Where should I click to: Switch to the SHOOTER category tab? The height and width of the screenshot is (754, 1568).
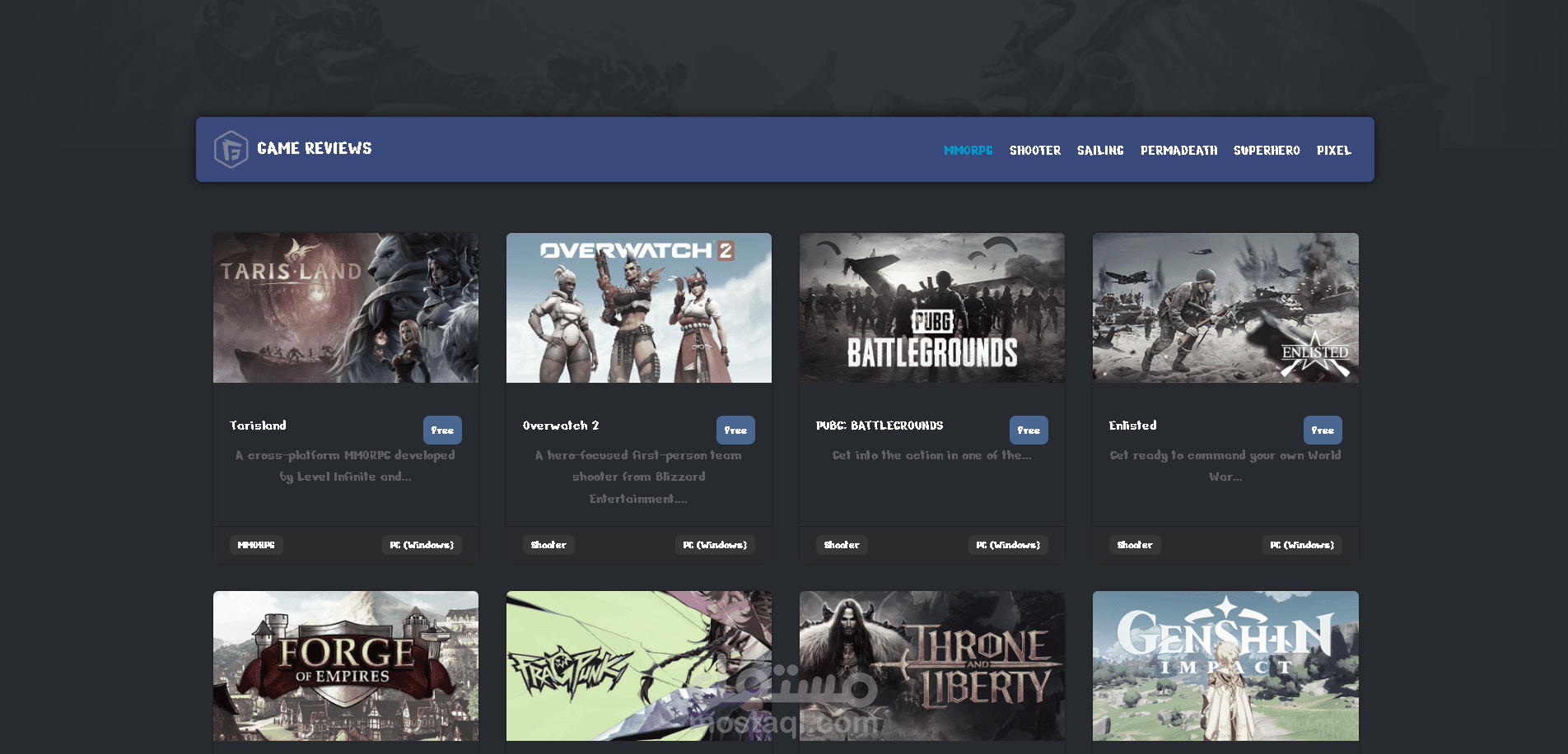(1035, 151)
